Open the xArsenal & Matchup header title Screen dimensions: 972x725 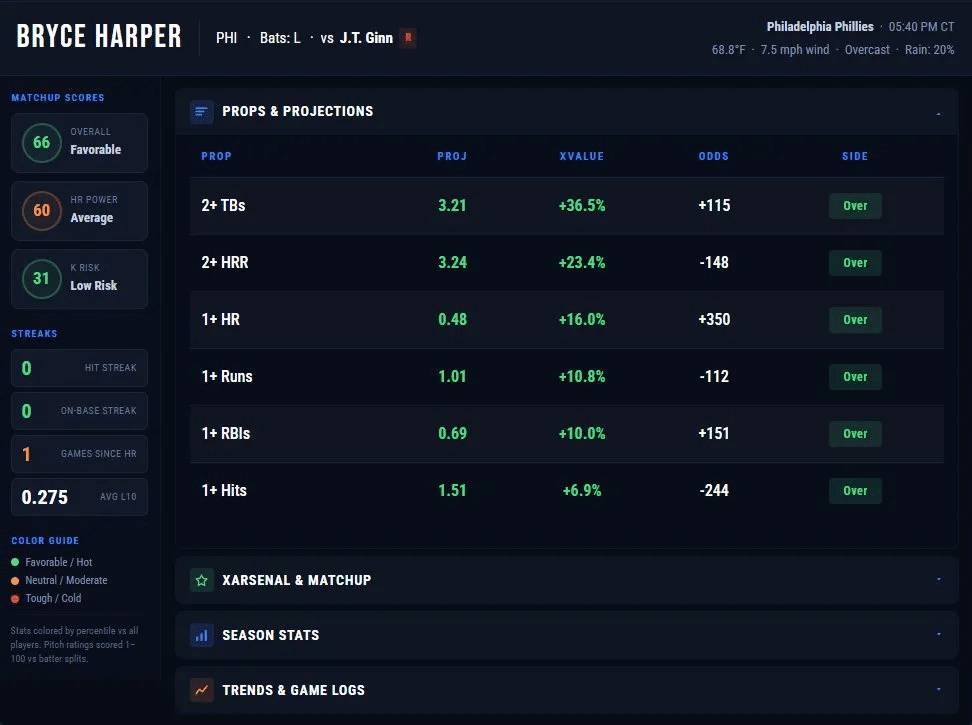[296, 580]
